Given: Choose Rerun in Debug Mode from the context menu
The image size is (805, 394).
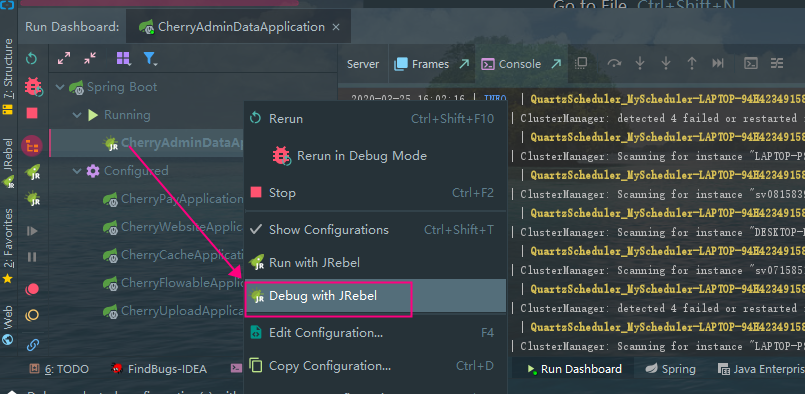Looking at the screenshot, I should (x=375, y=155).
